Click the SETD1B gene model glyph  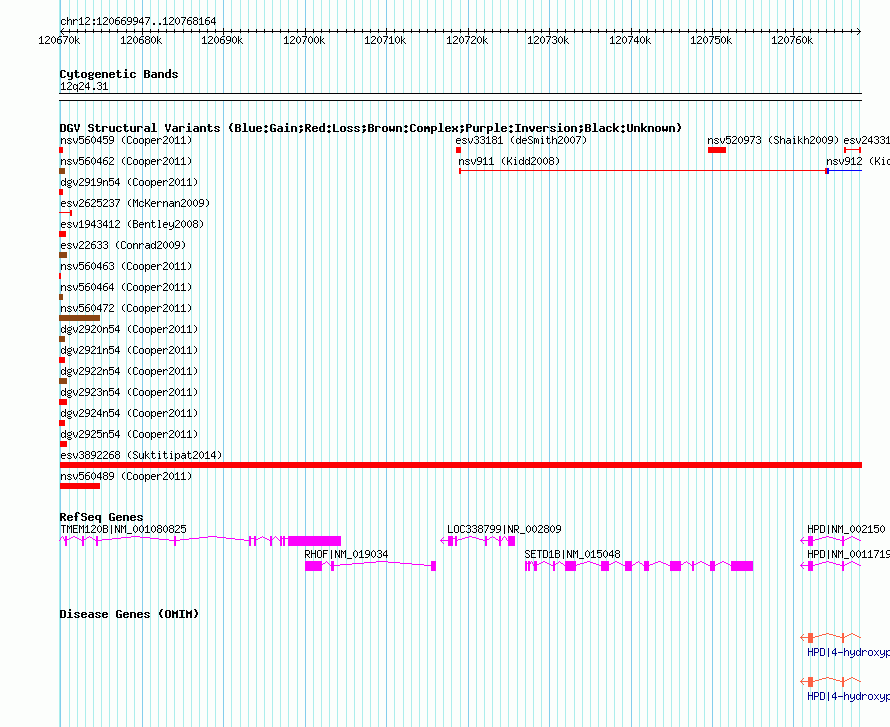pos(639,566)
